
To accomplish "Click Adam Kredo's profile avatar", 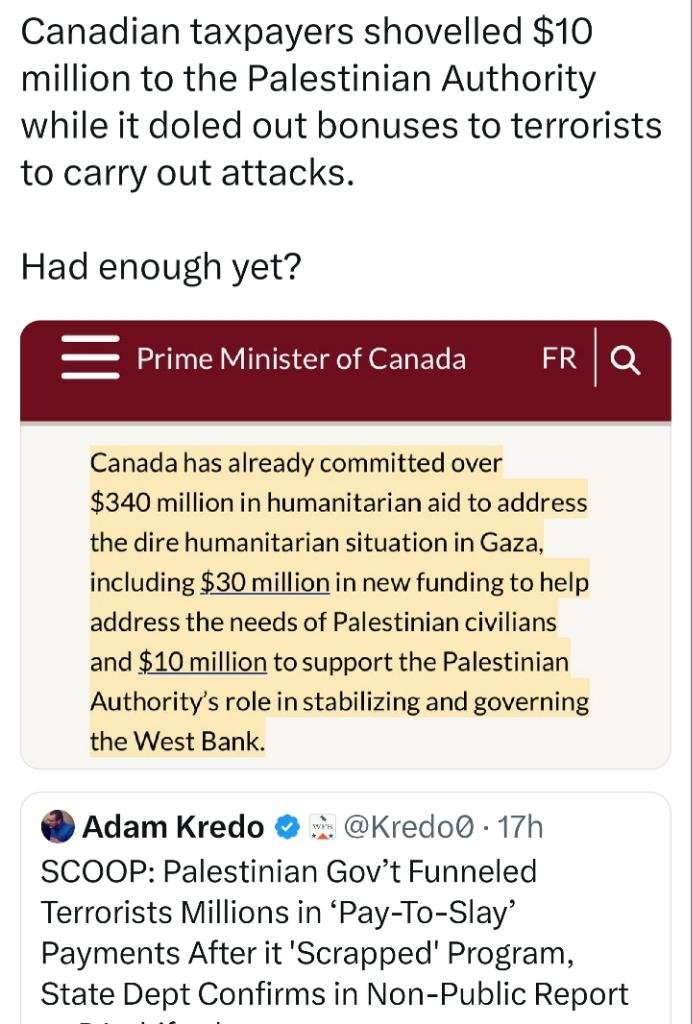I will coord(58,827).
